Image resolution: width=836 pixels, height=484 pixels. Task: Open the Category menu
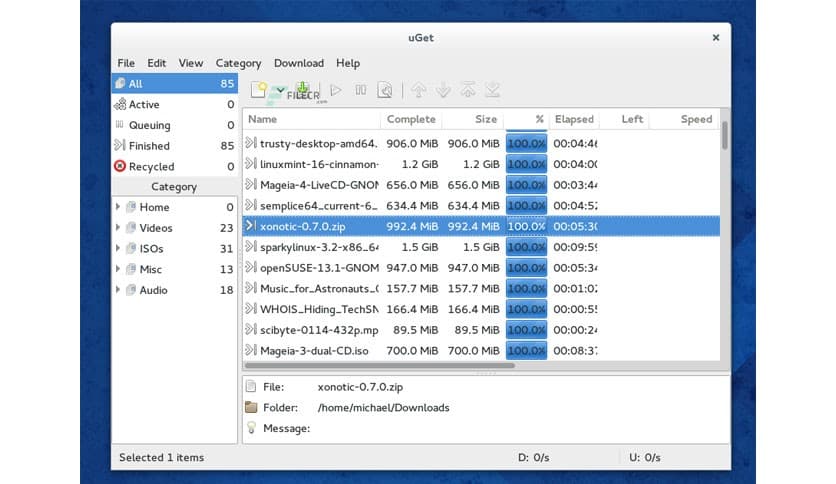point(238,63)
